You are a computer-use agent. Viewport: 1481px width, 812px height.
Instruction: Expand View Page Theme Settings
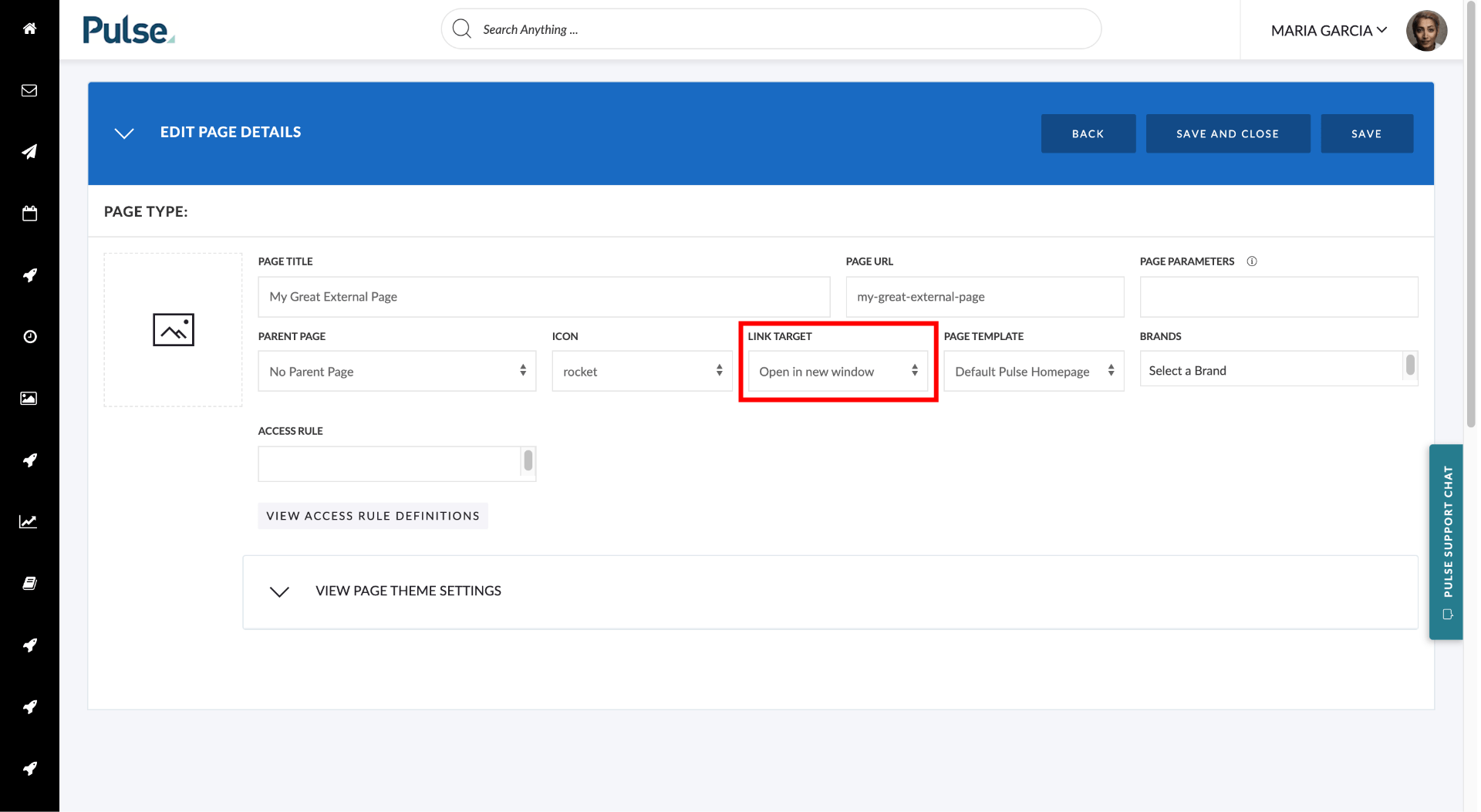(x=830, y=591)
